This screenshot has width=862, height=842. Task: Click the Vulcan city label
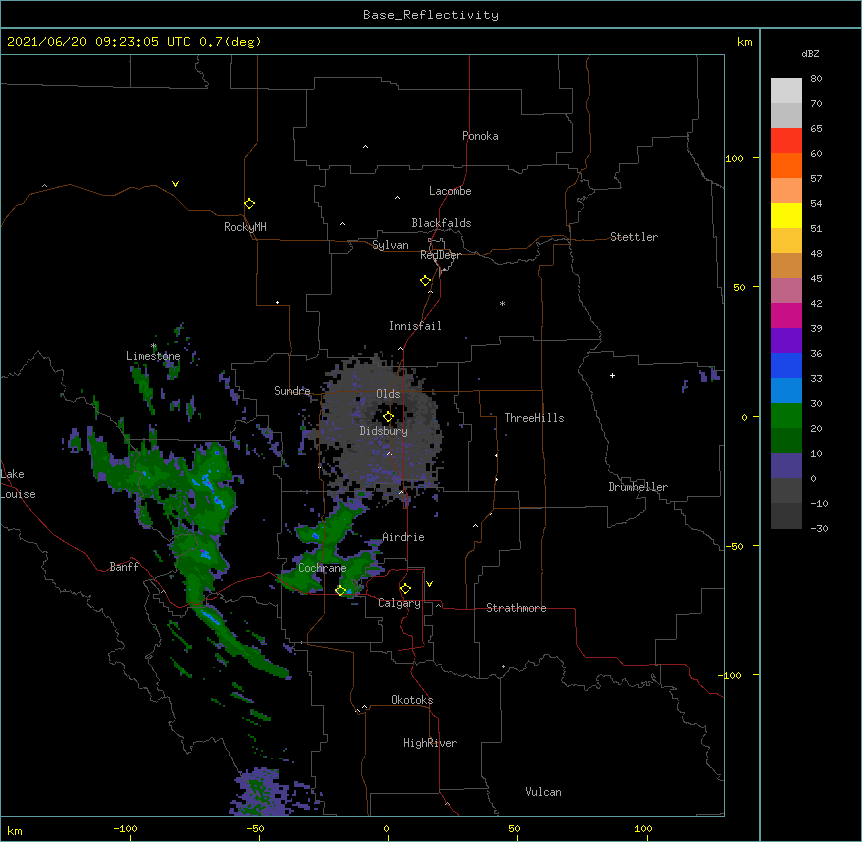(x=544, y=792)
